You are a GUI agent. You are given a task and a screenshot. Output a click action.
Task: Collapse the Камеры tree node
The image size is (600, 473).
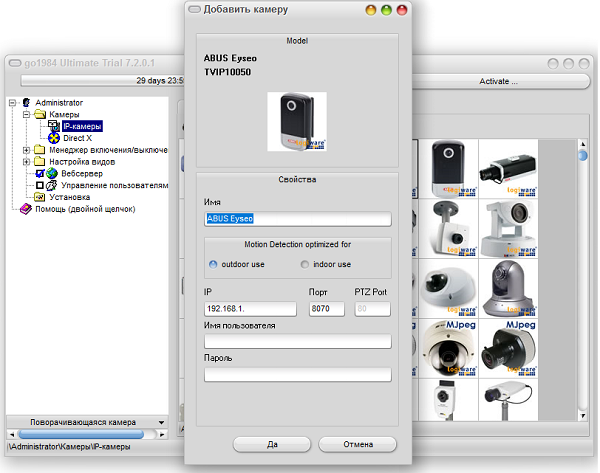tap(26, 114)
